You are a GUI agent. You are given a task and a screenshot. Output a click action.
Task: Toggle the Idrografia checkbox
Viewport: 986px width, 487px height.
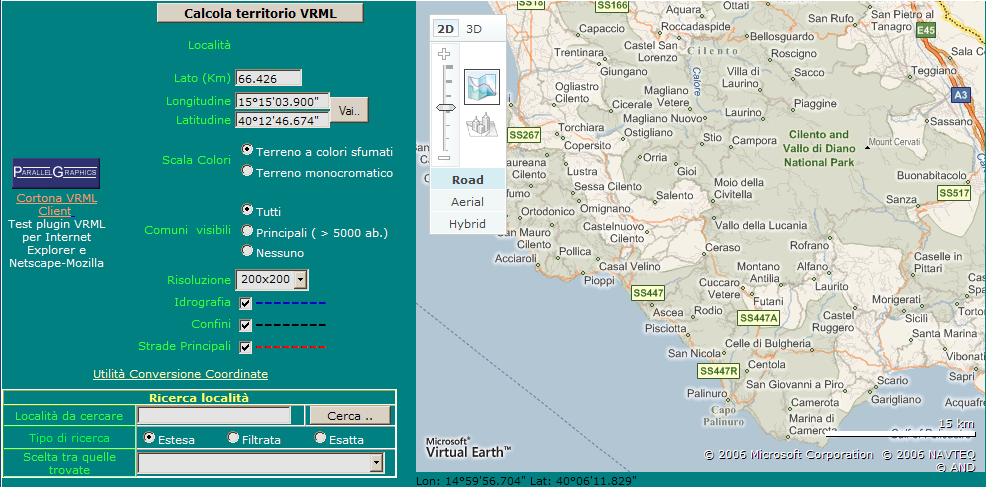click(245, 303)
